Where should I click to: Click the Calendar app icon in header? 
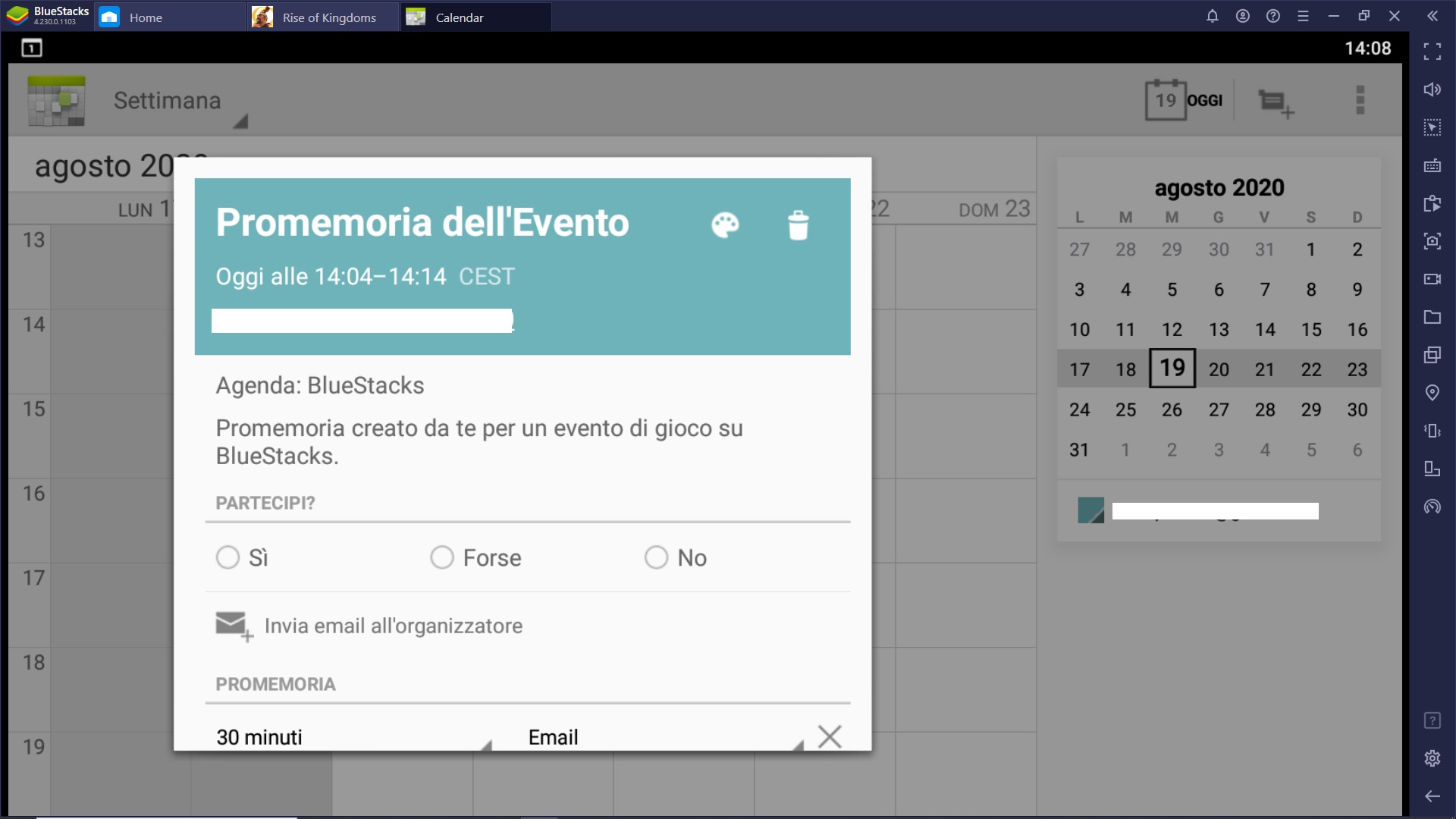point(56,101)
